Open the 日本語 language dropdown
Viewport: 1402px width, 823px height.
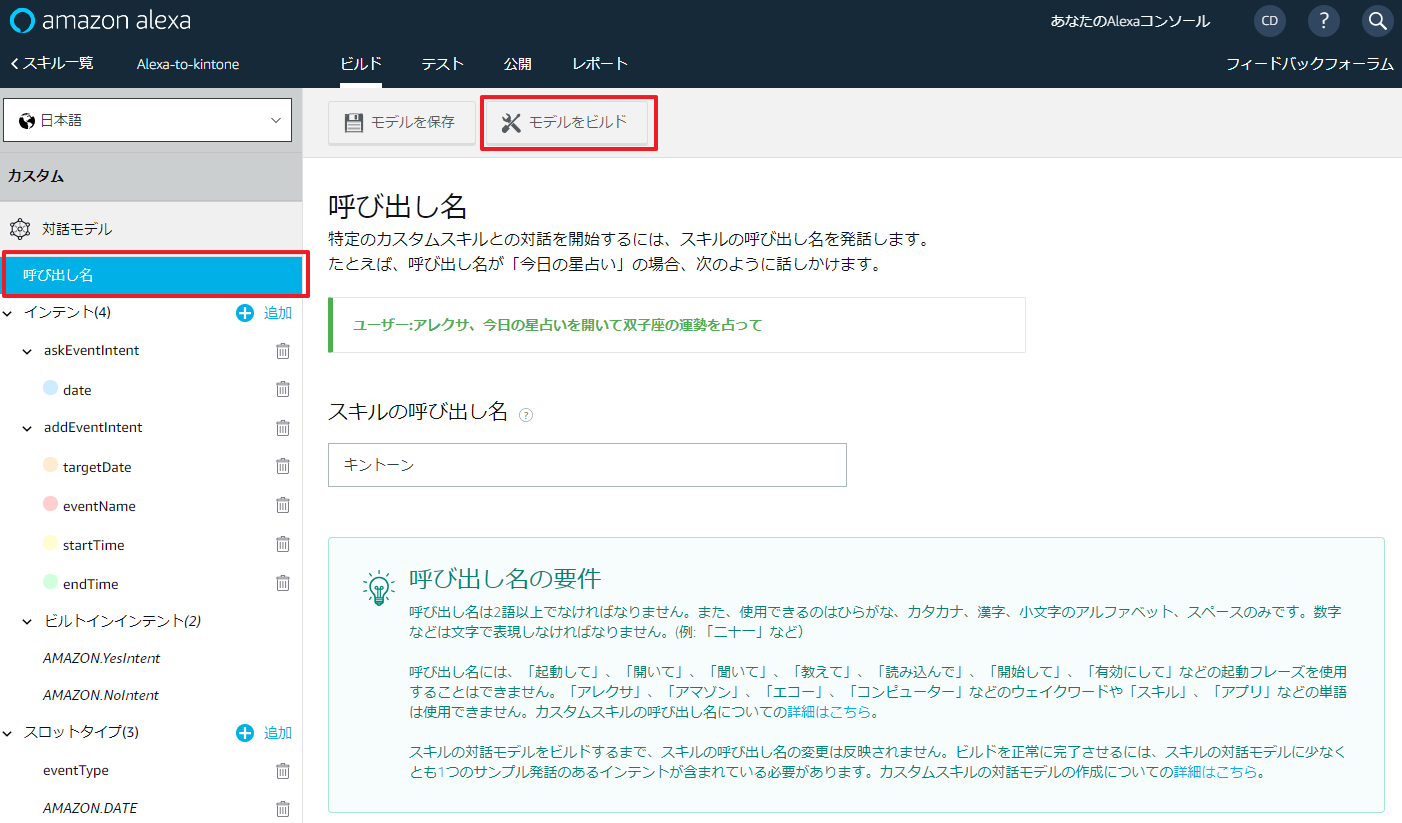click(x=148, y=120)
